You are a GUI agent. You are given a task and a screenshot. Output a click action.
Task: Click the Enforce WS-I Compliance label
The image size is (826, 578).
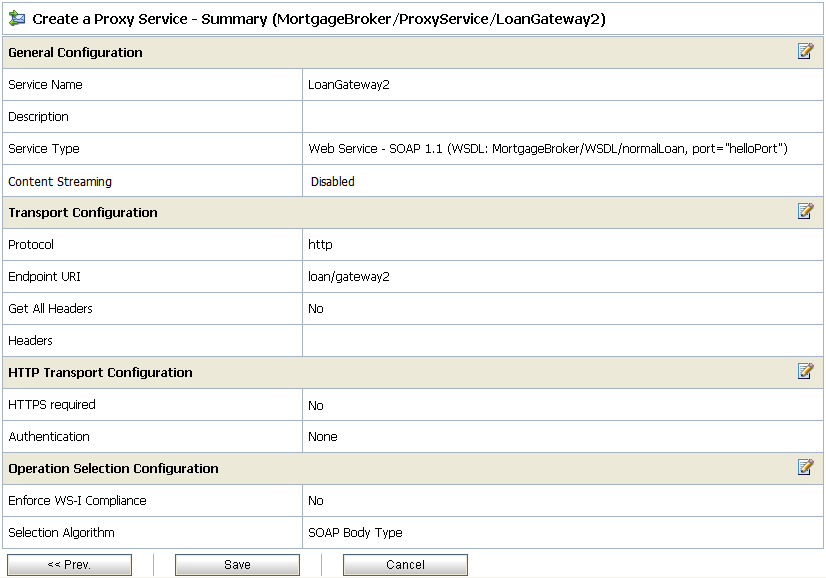[77, 501]
